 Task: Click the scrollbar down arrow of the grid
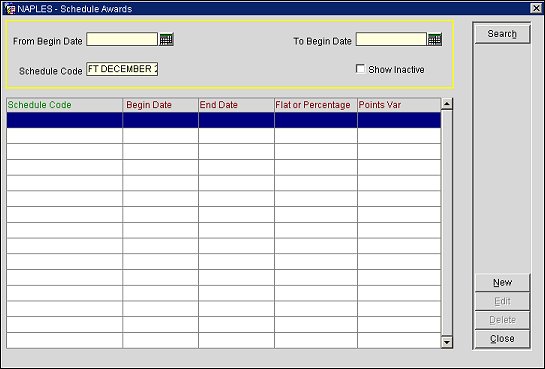pos(447,342)
